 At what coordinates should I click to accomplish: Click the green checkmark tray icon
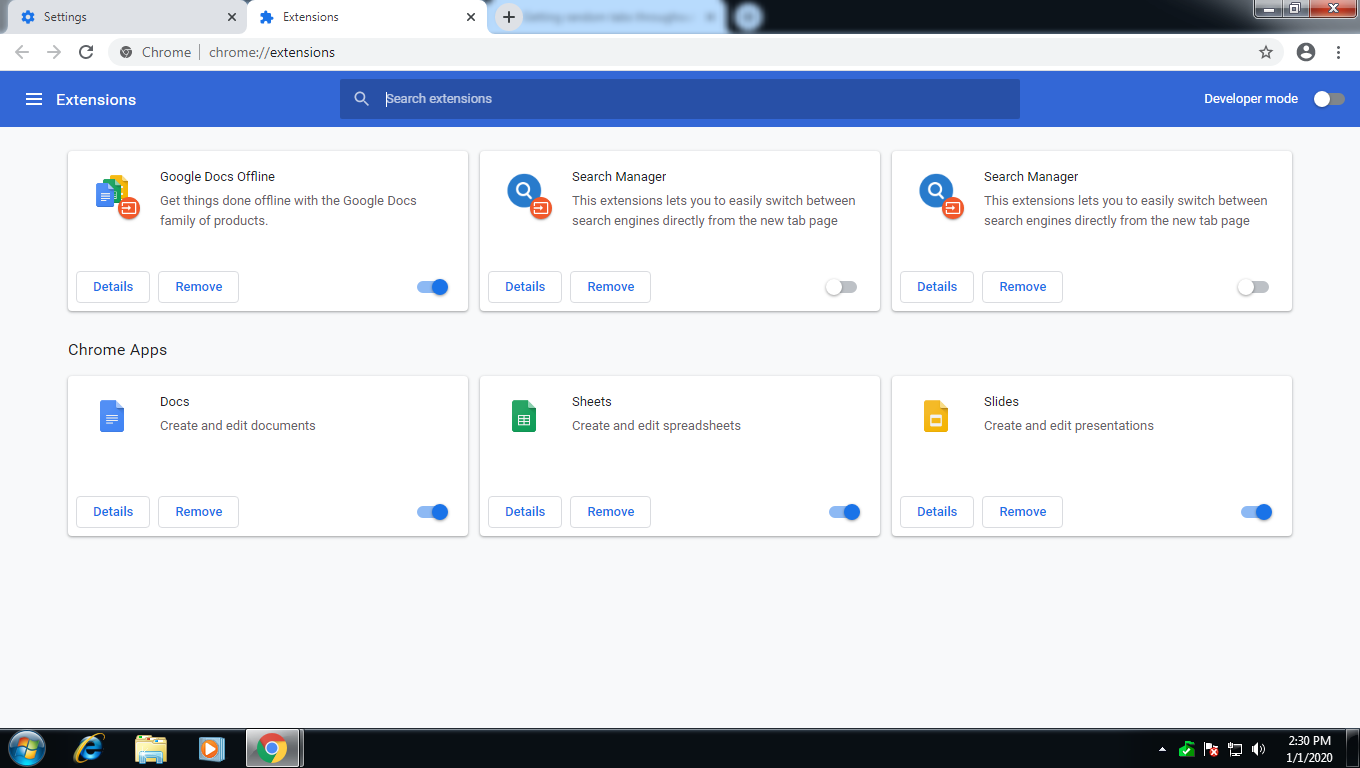pos(1187,748)
